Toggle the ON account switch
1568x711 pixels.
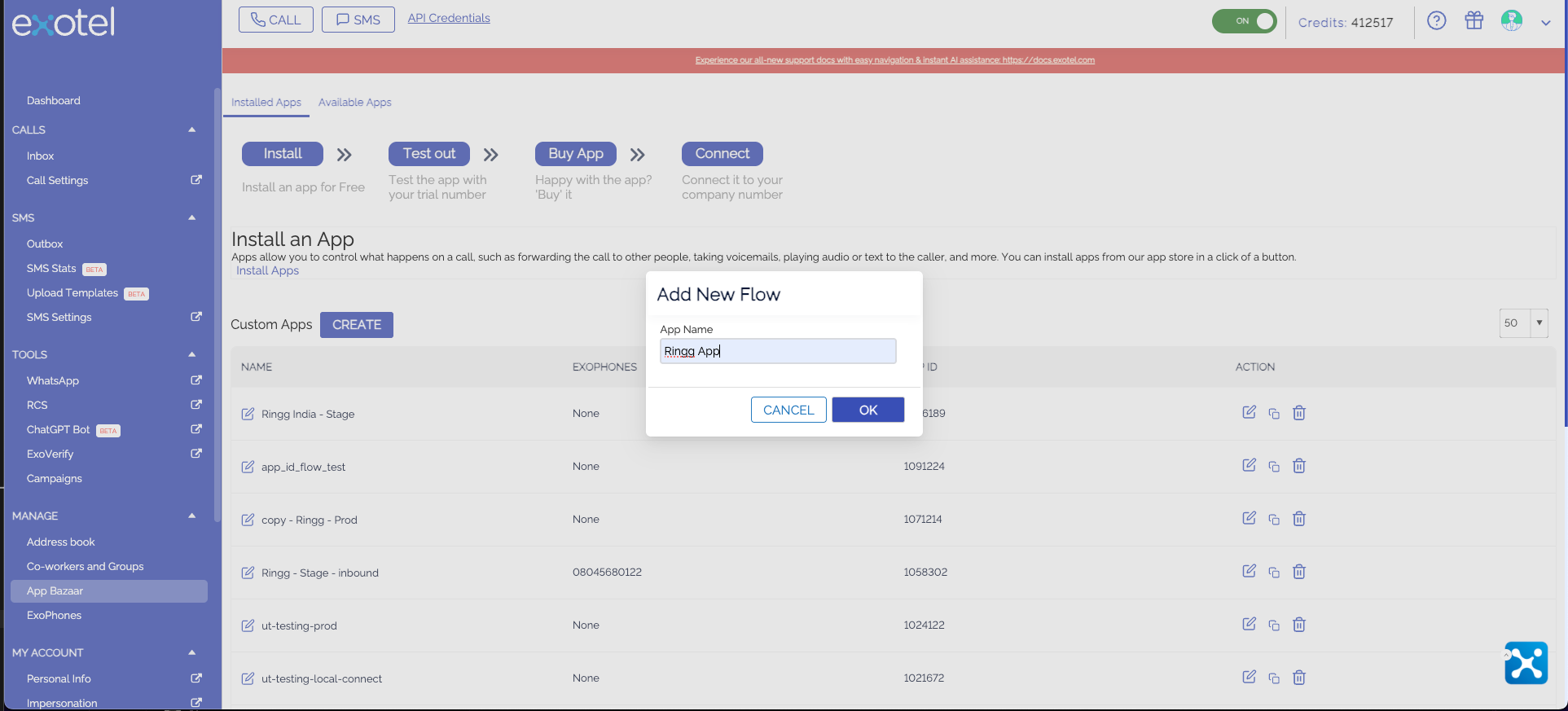click(1245, 21)
